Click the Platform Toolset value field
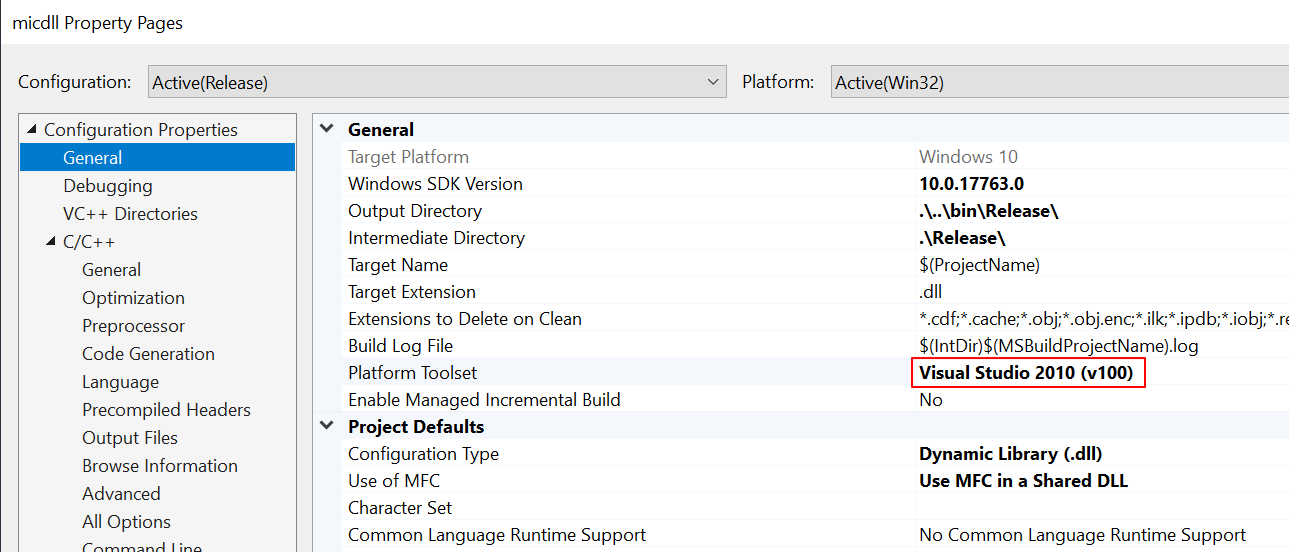 [x=1026, y=373]
